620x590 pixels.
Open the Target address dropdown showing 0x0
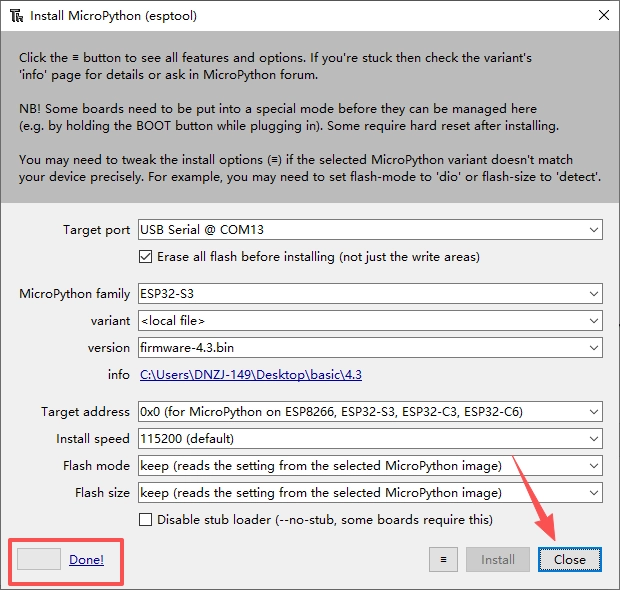(370, 412)
